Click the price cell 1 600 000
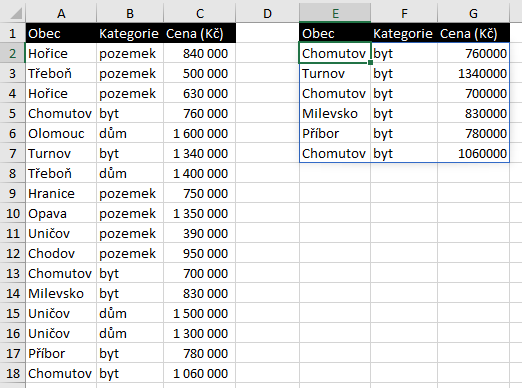Viewport: 522px width, 388px height. coord(199,133)
